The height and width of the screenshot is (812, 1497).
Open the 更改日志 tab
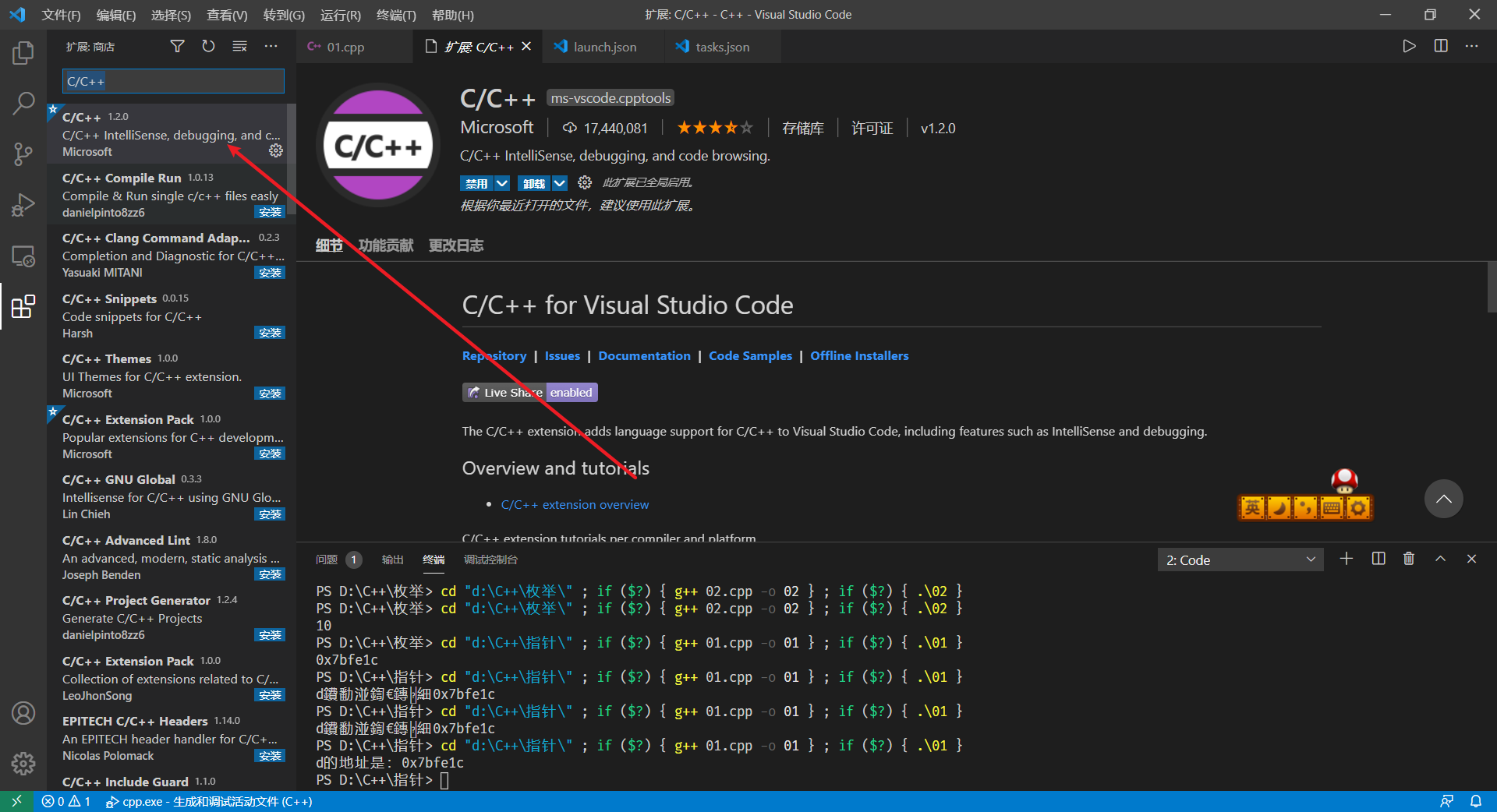(456, 245)
